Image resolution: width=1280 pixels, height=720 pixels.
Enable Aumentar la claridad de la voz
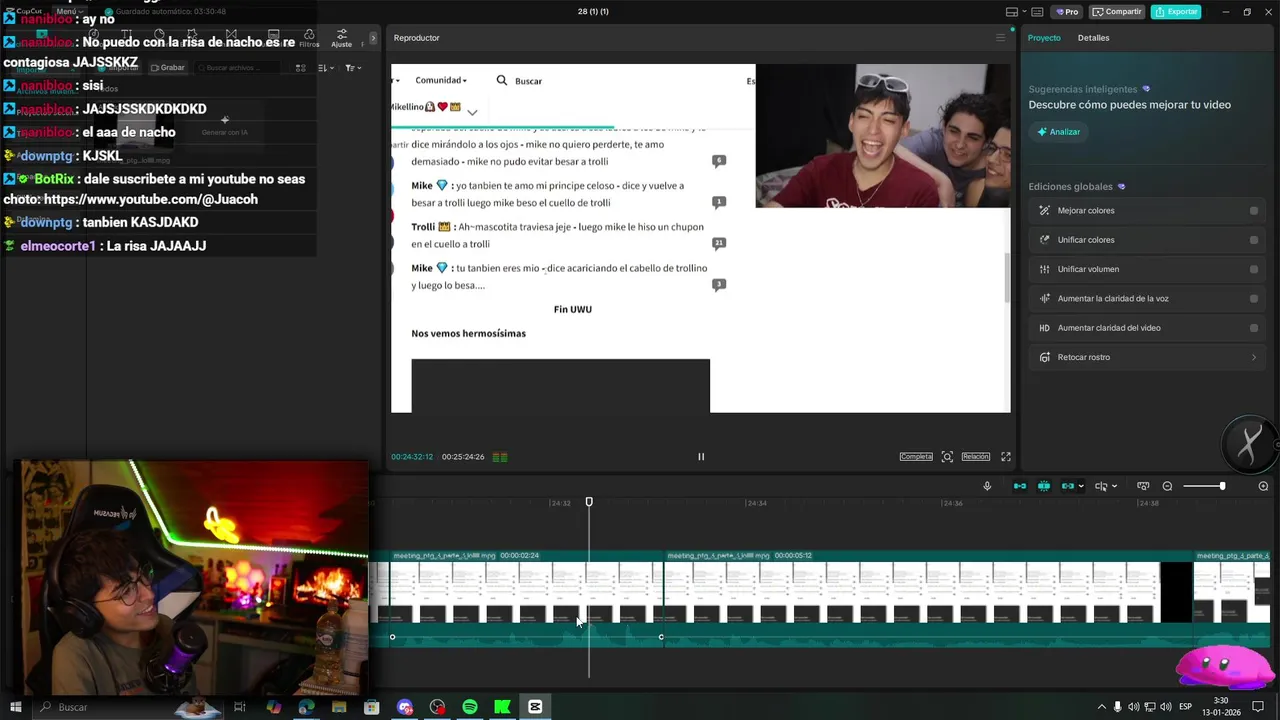(x=1254, y=298)
